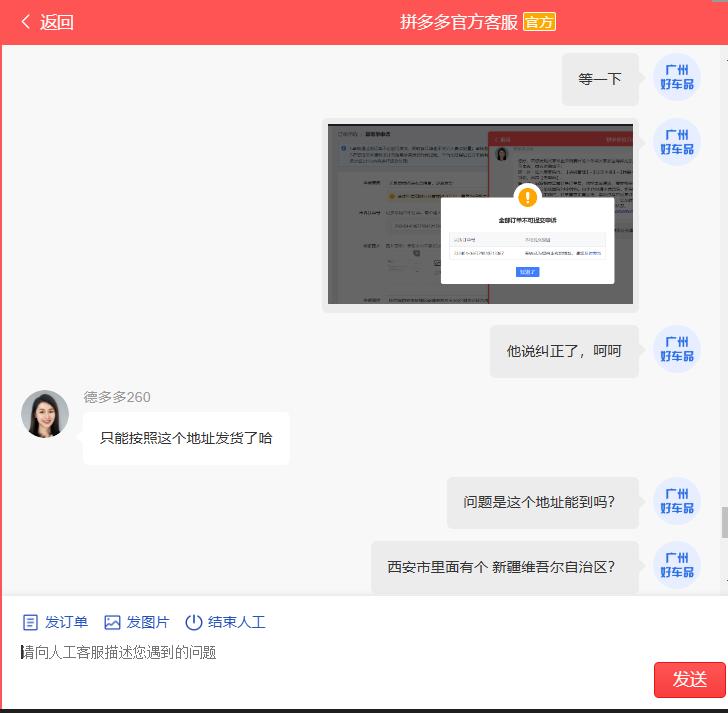End the human agent session with 结束人工
728x713 pixels.
click(x=225, y=622)
